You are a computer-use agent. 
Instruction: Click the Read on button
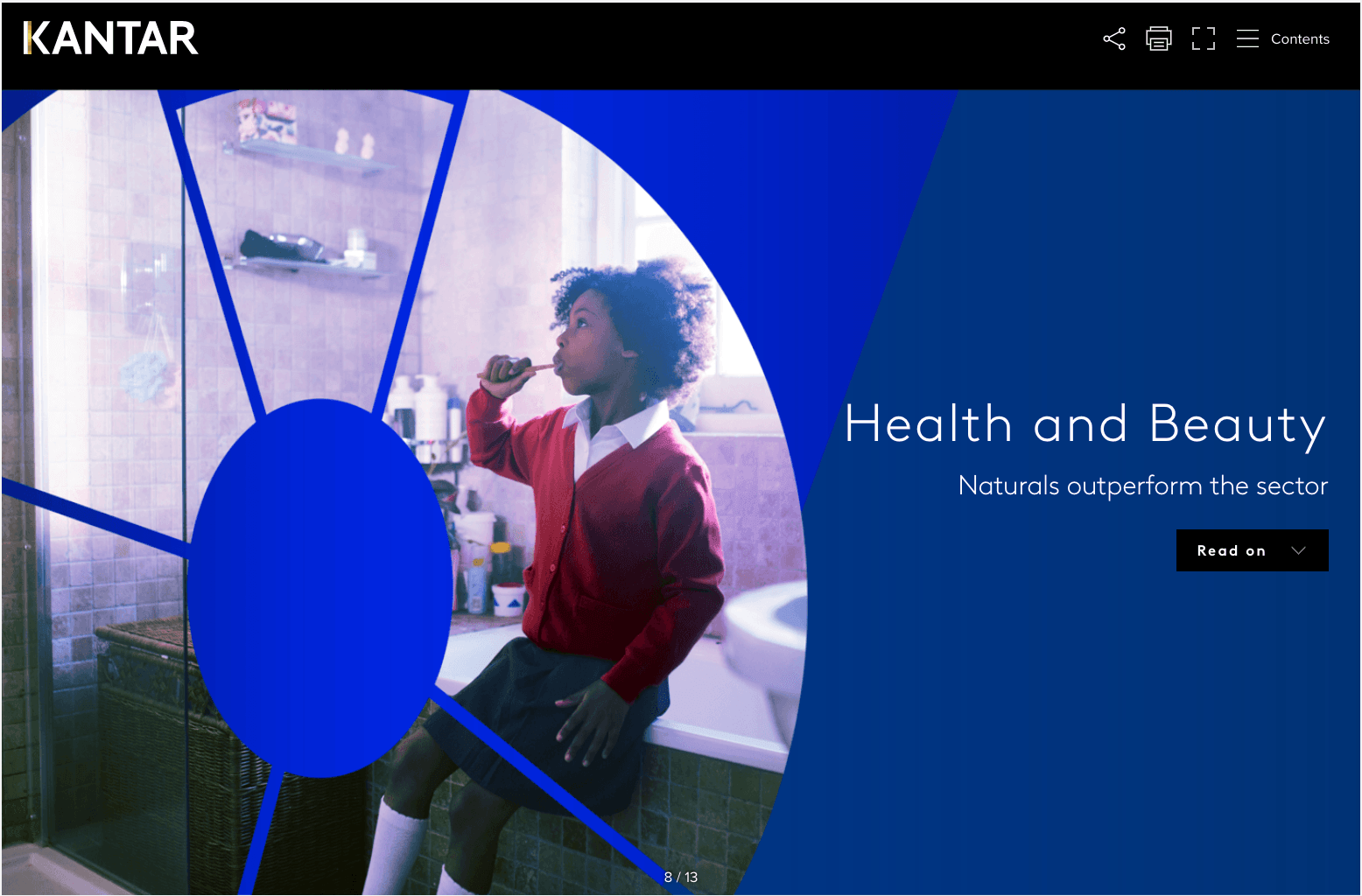[x=1253, y=550]
